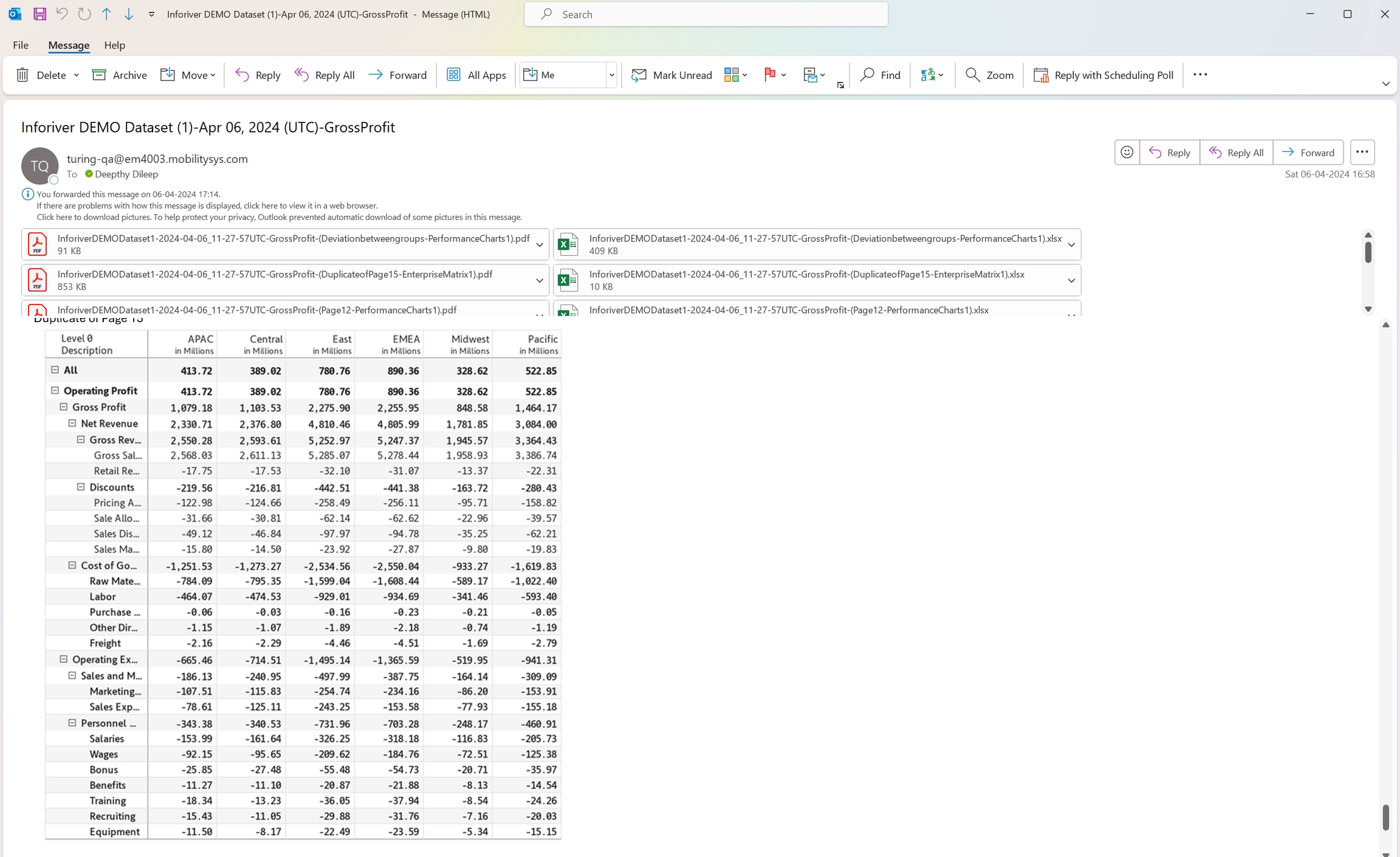Click the emoji reaction smiley icon
Image resolution: width=1400 pixels, height=857 pixels.
point(1127,153)
